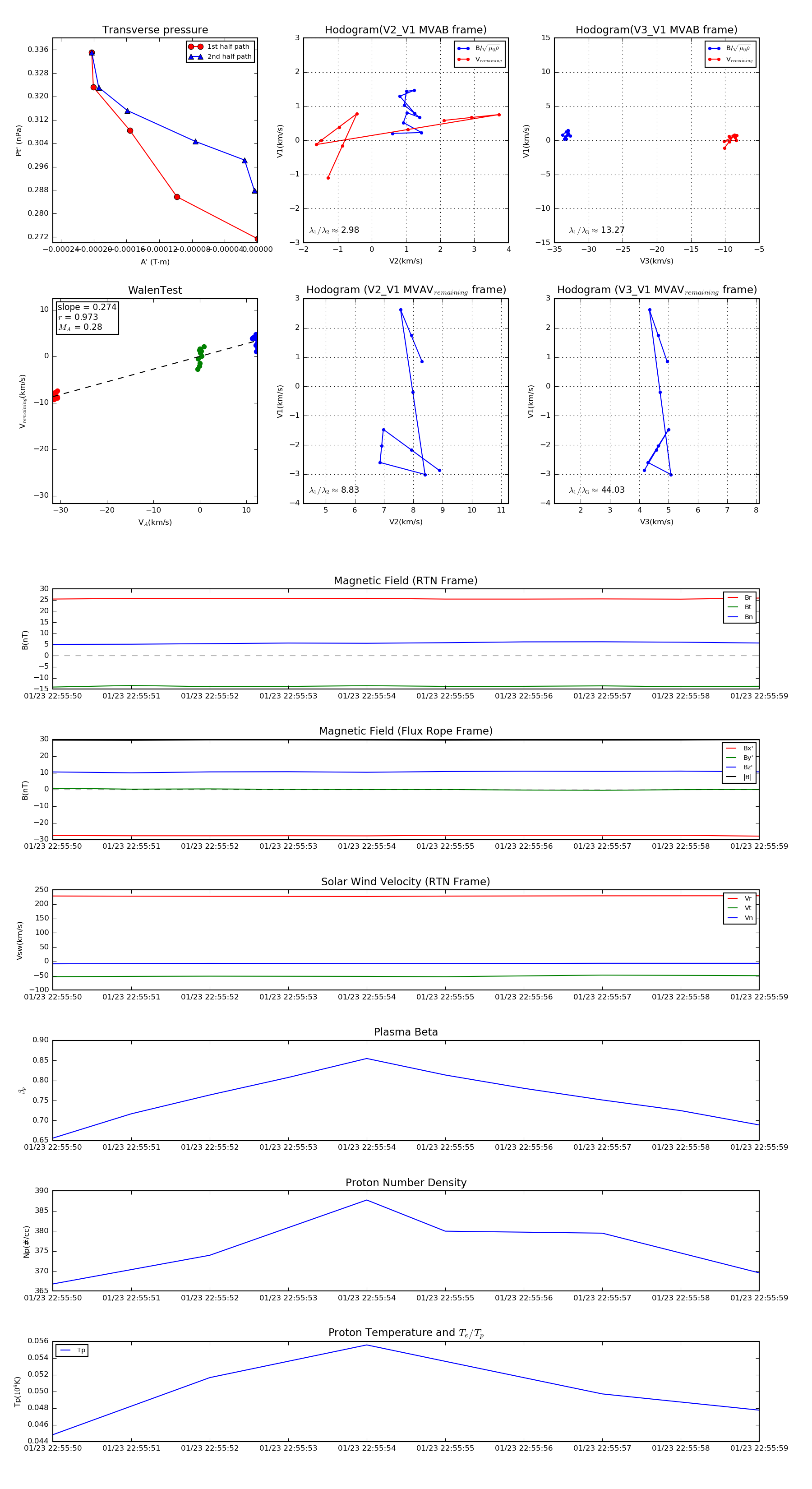Click the peak of the proton temperature curve
812x1489 pixels.
tap(366, 1345)
